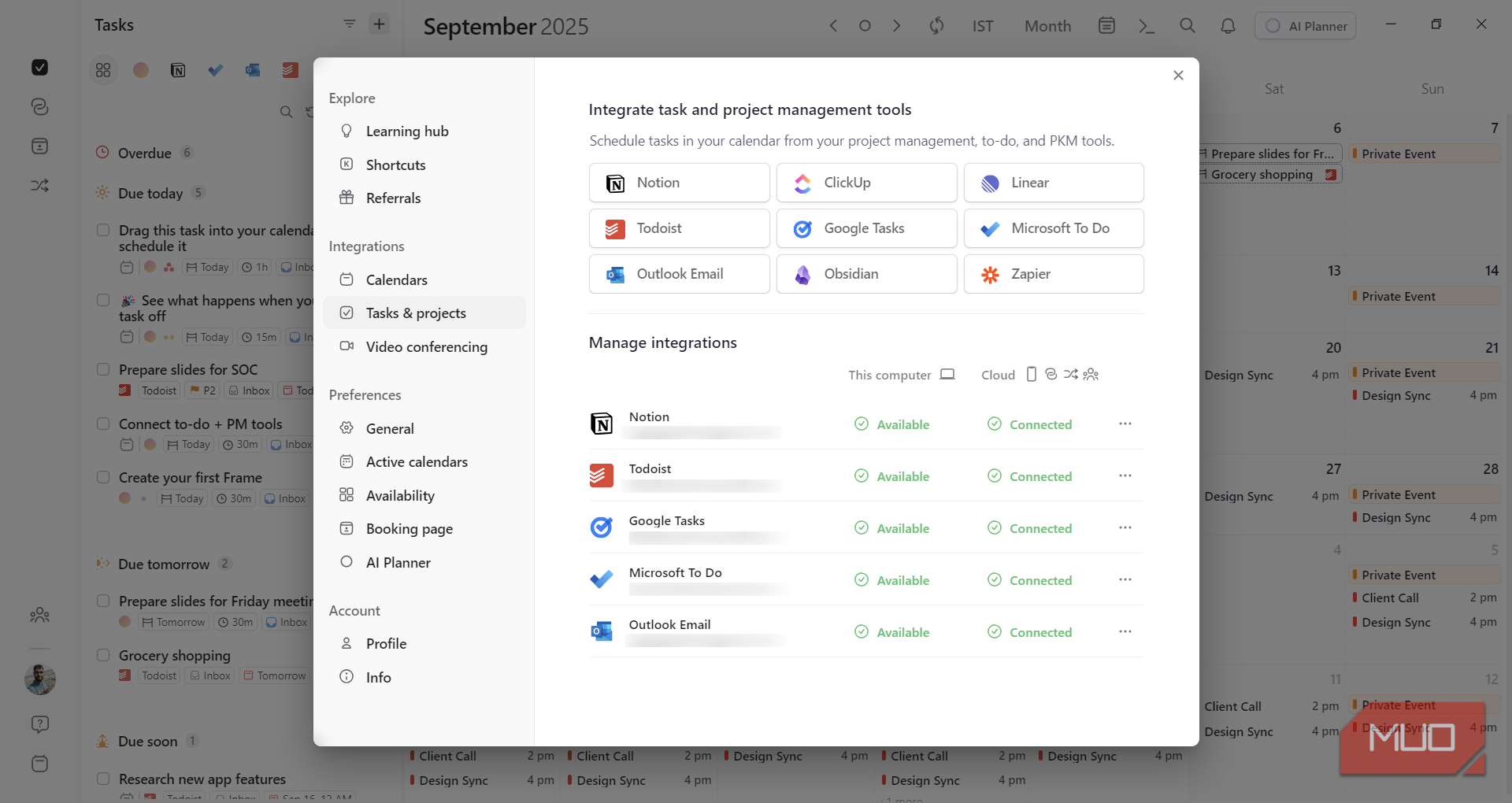
Task: Open more options for Microsoft To Do integration
Action: tap(1125, 580)
